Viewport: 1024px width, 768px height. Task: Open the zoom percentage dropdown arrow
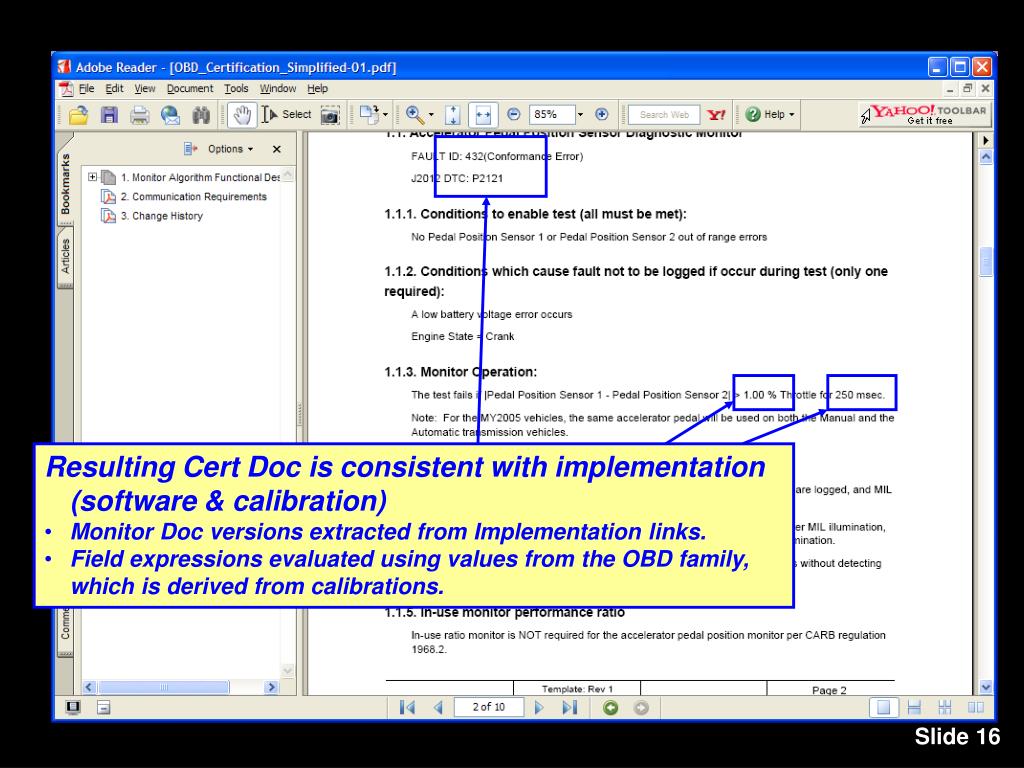(580, 114)
